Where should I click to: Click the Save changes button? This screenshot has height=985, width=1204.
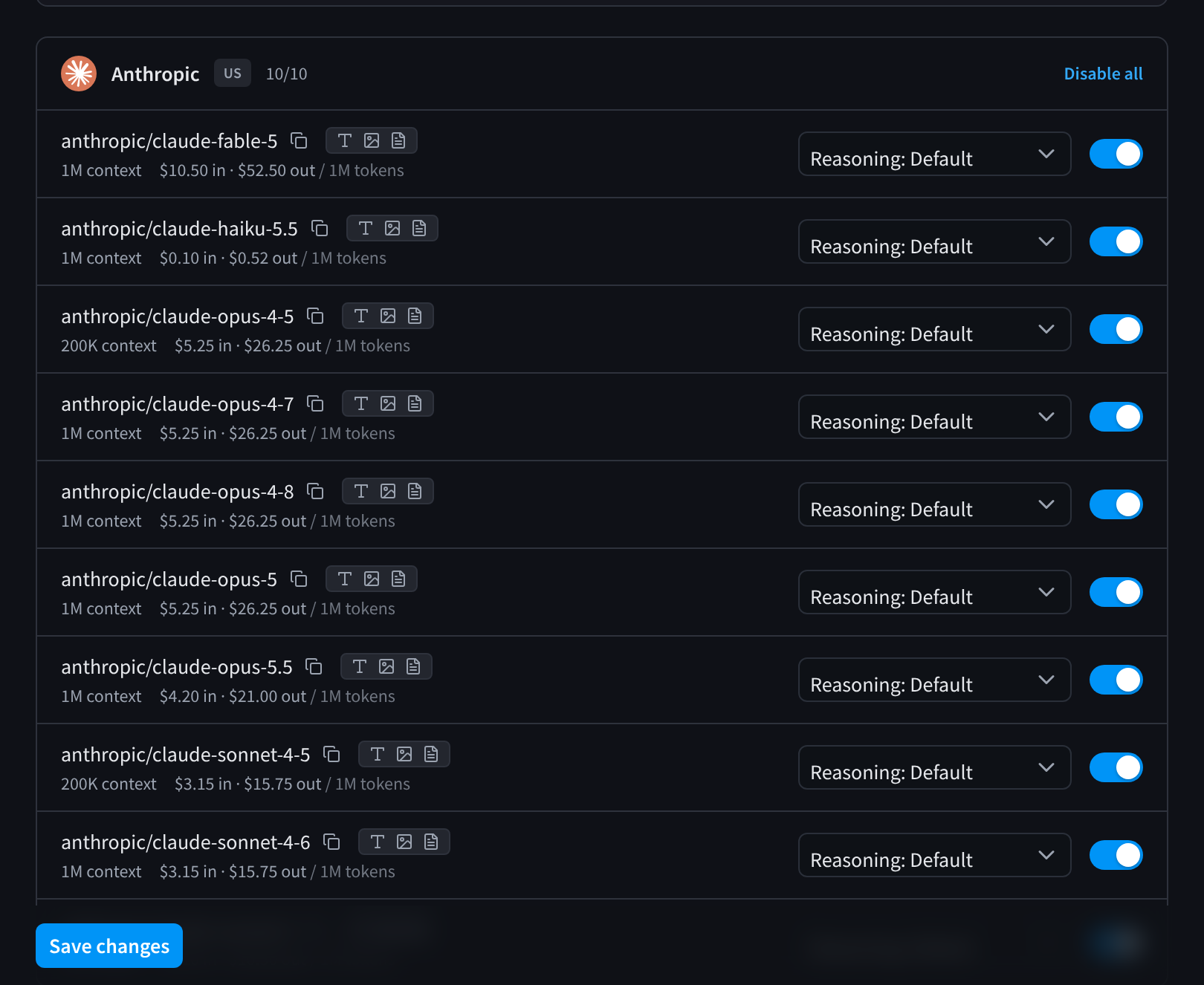pos(109,946)
